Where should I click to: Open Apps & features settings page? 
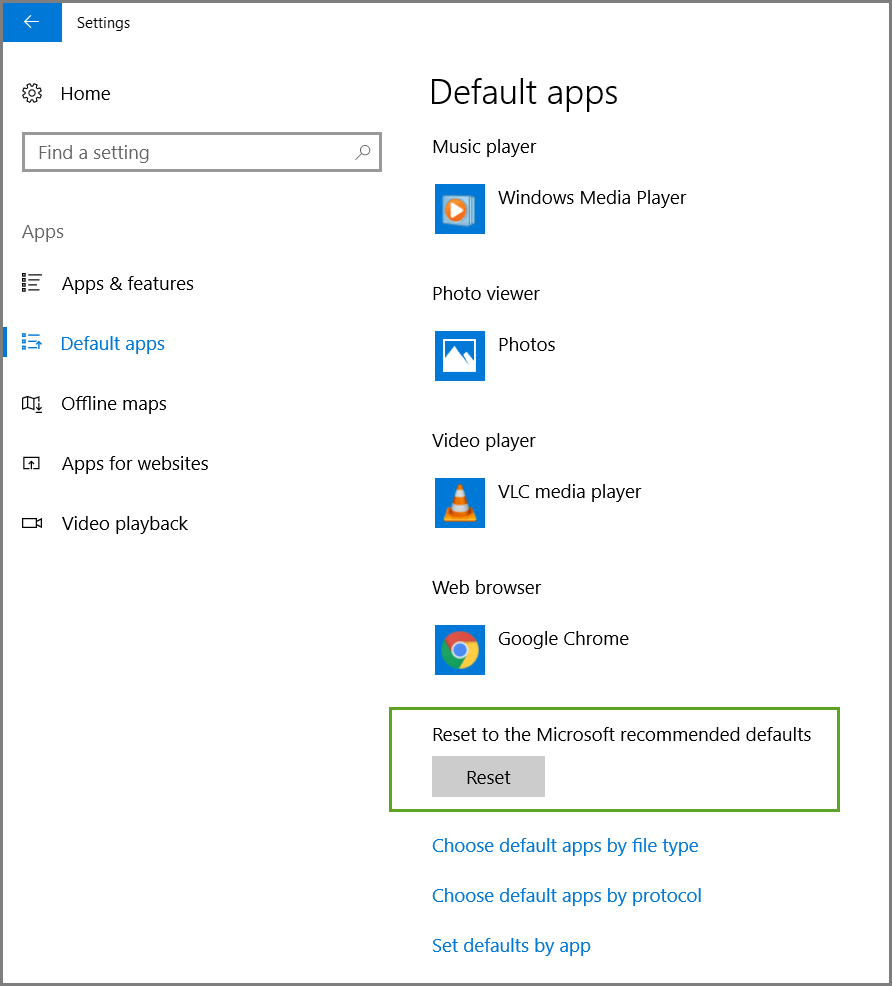point(127,284)
